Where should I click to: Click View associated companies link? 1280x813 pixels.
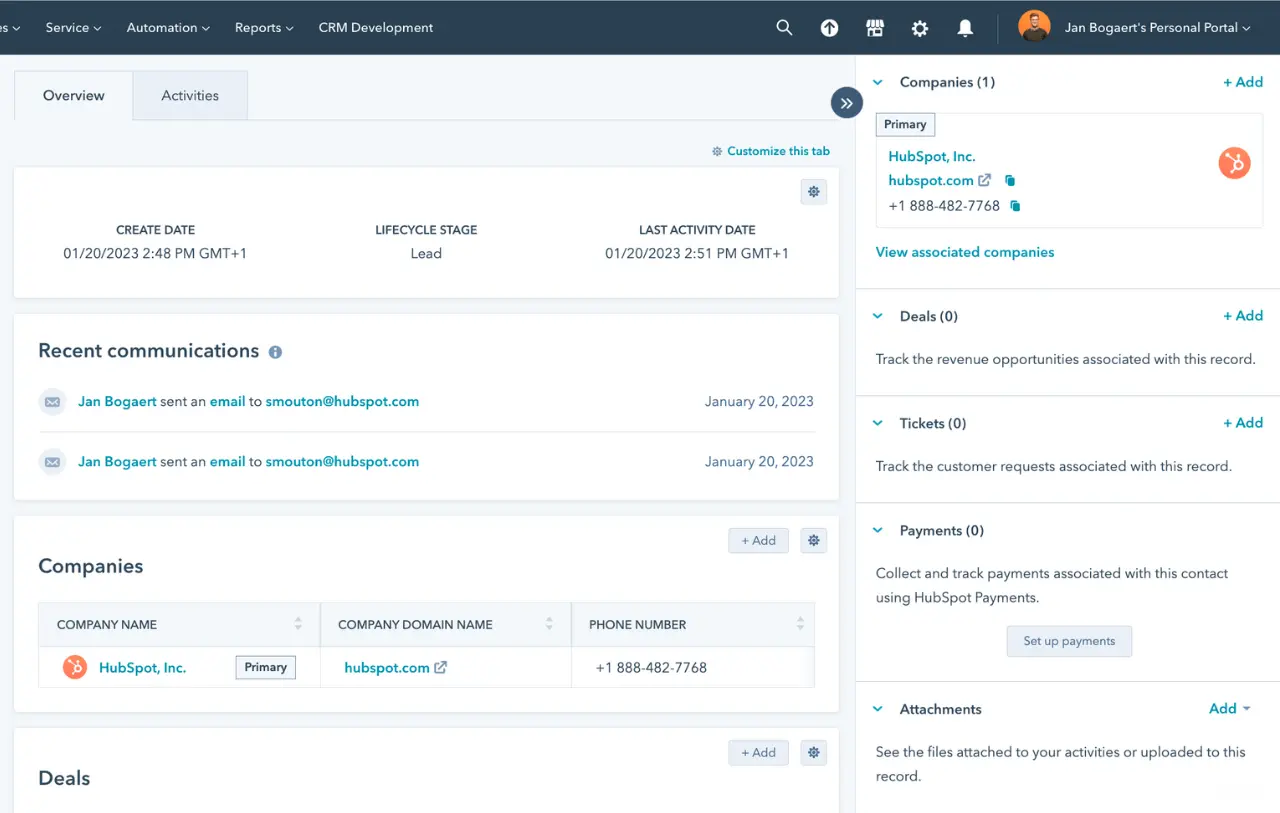point(964,252)
